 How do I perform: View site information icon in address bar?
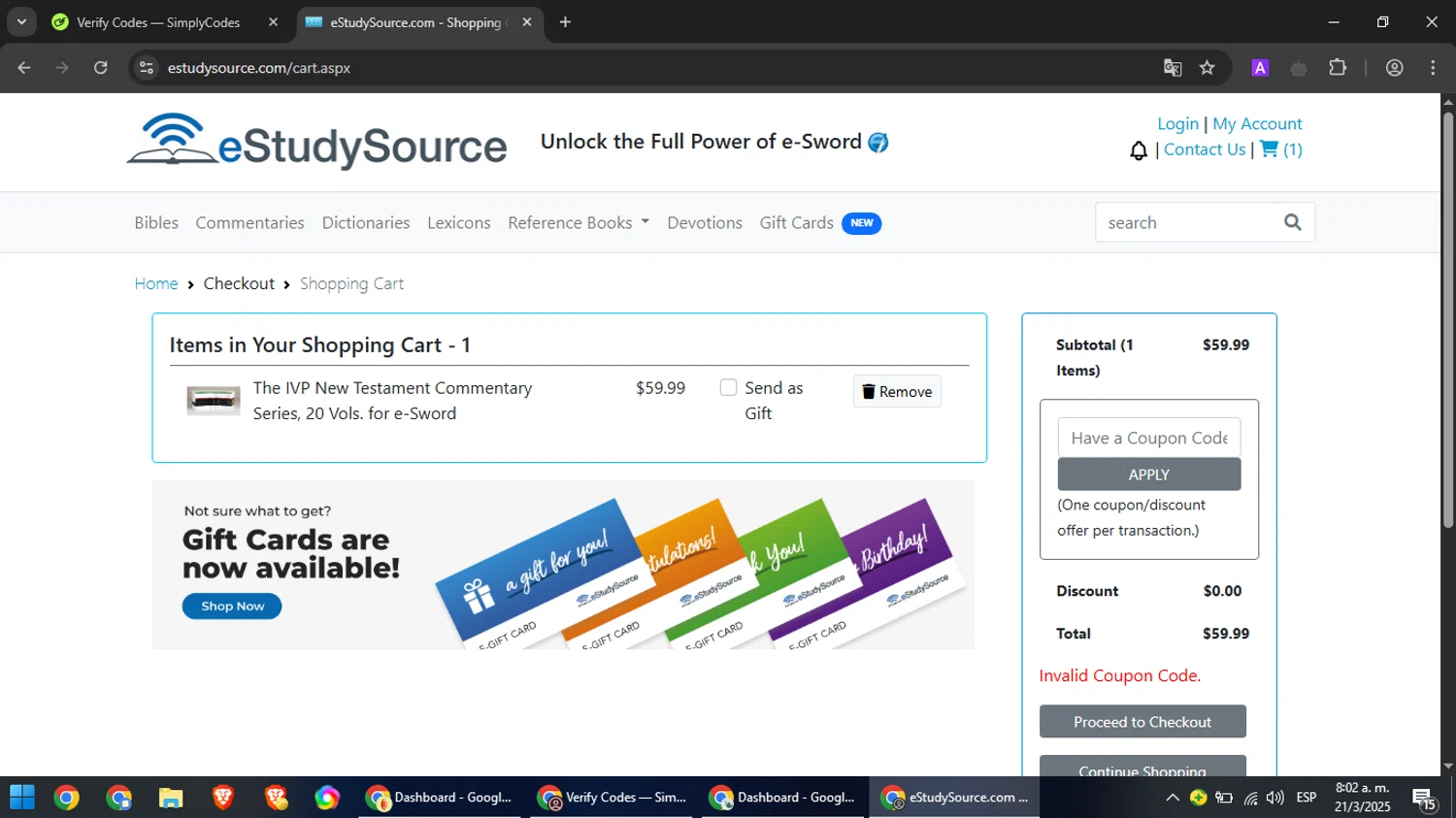point(147,68)
